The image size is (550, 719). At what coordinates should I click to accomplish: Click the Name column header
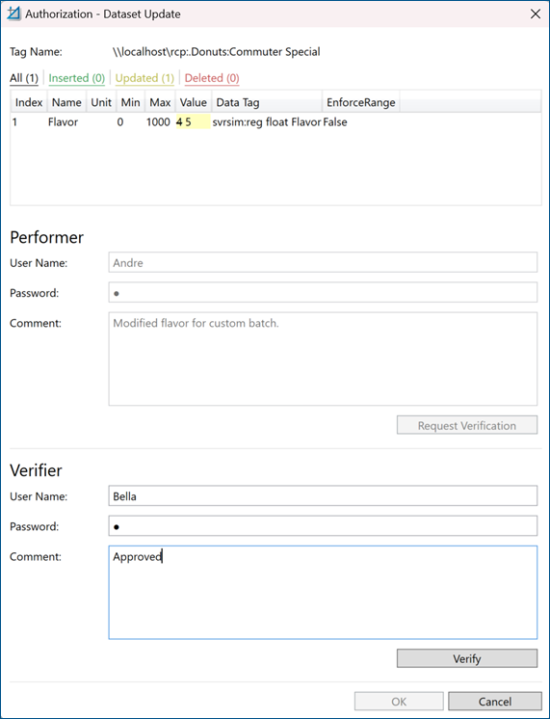(x=67, y=102)
